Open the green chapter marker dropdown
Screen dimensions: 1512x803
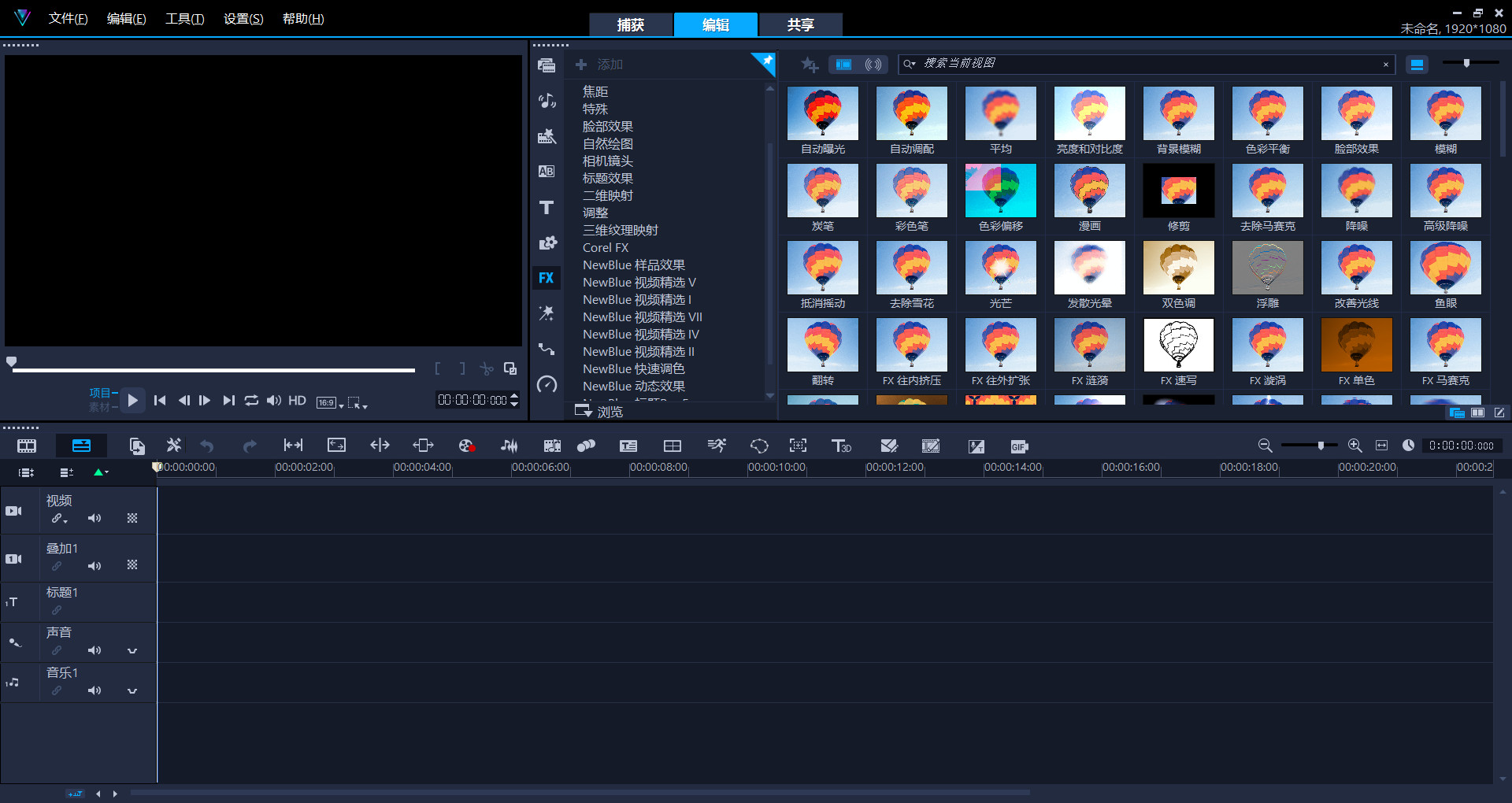tap(101, 472)
